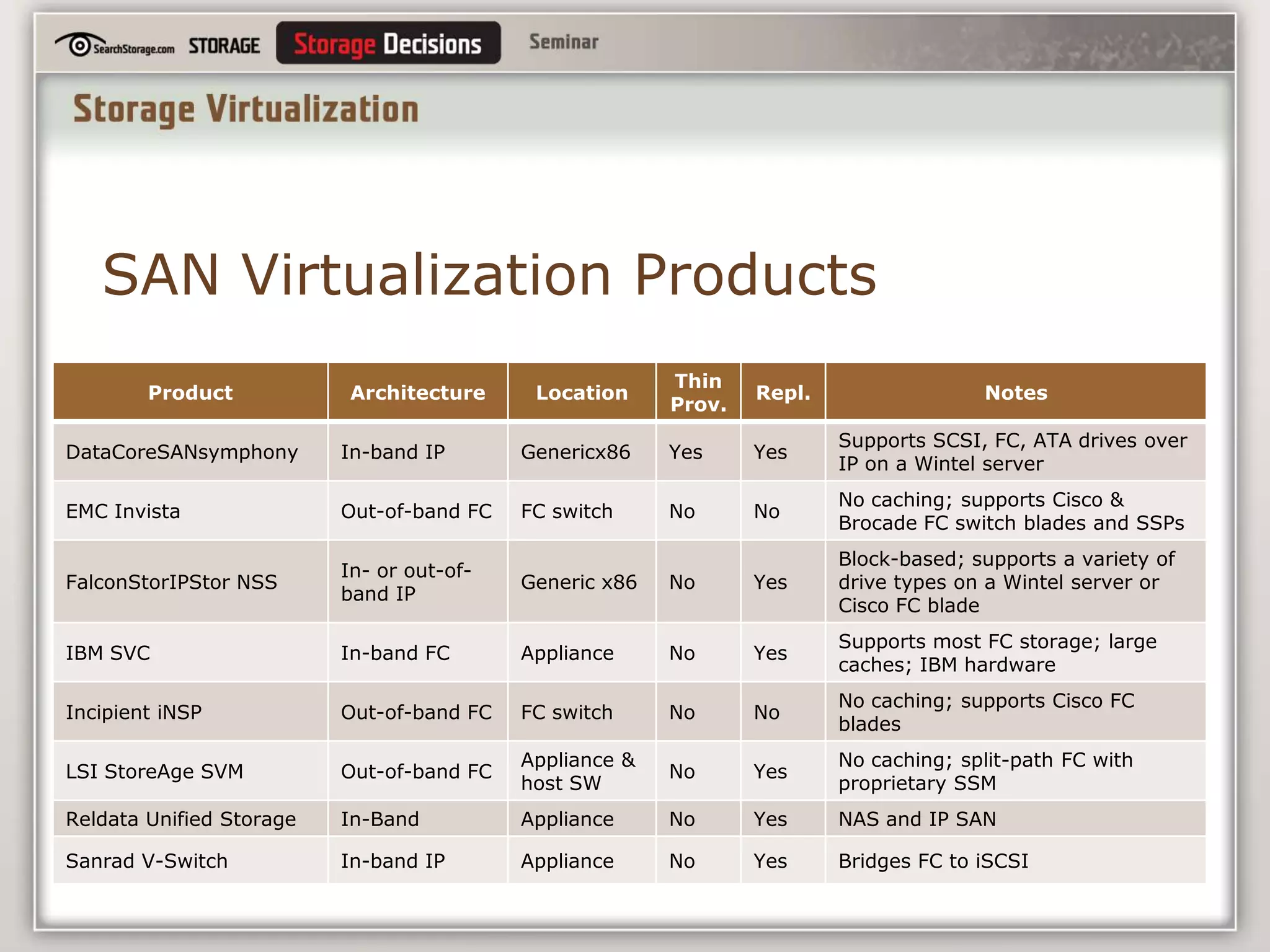Select the LSI StoreAge SVM product cell
Viewport: 1270px width, 952px height.
(x=190, y=772)
